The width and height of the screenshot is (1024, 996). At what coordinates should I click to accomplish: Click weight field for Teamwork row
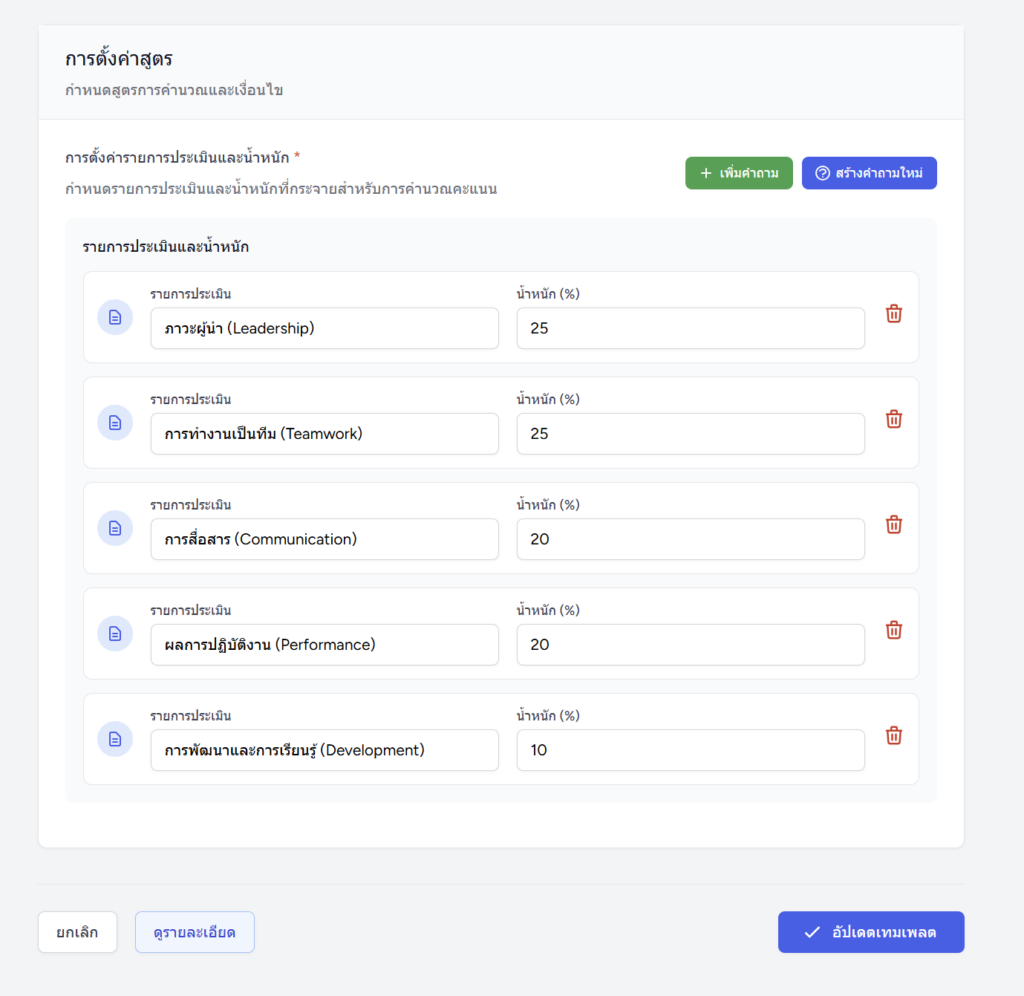(x=690, y=434)
